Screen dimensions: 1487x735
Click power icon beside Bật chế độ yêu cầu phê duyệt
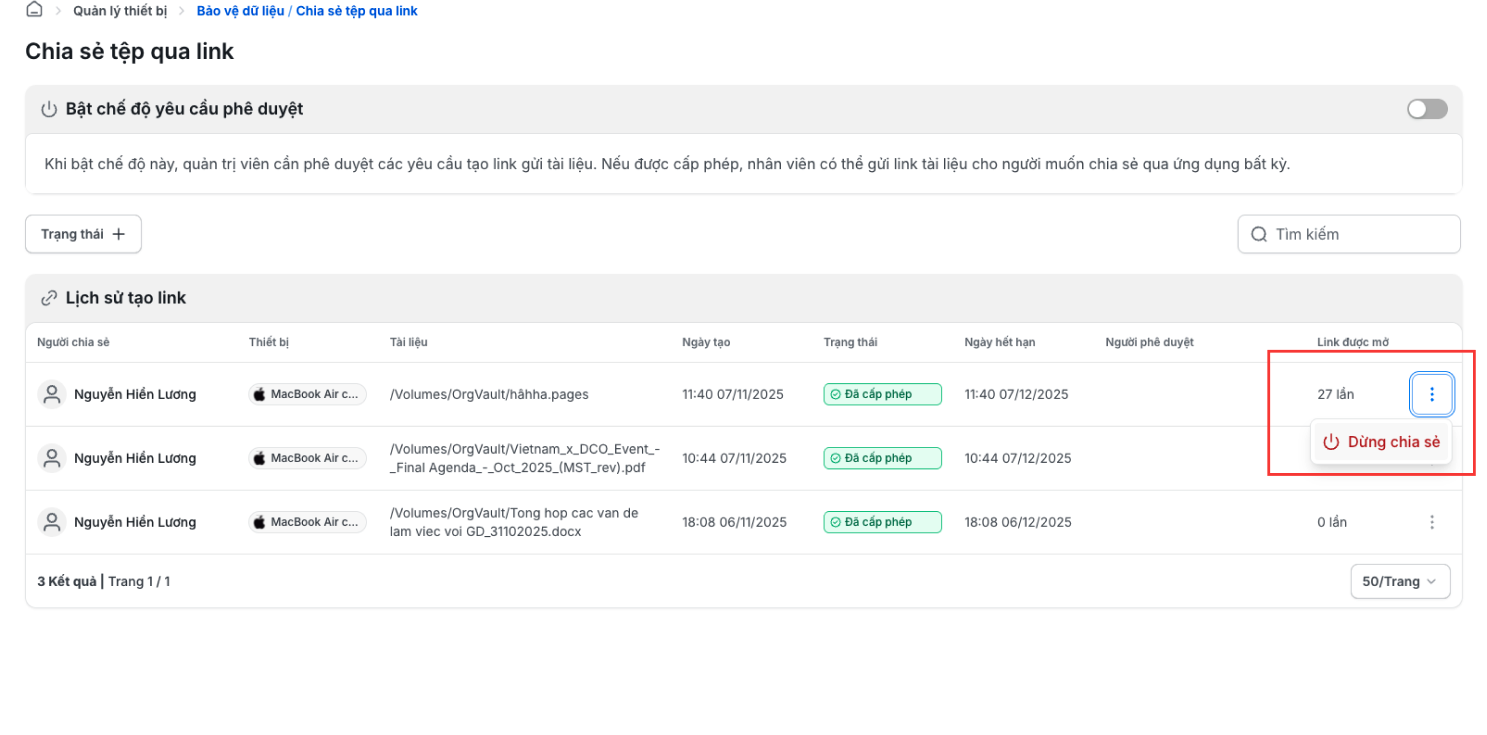tap(49, 109)
